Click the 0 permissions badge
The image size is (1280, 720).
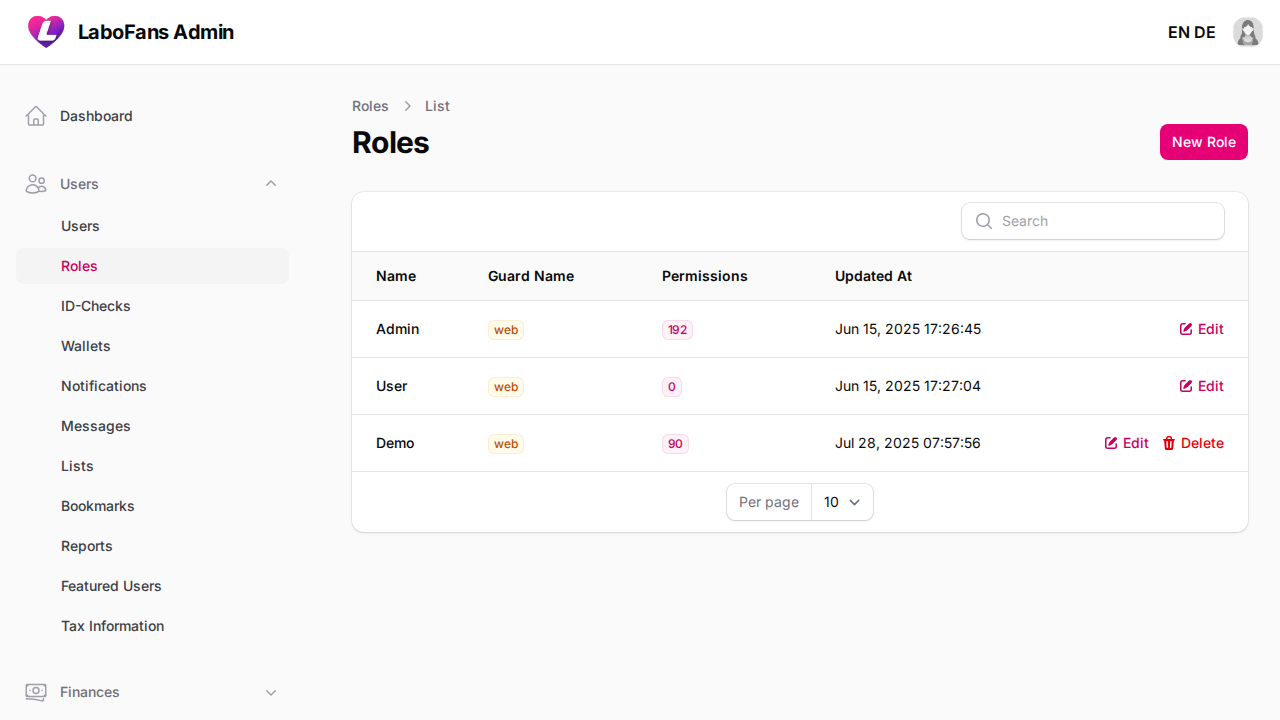[x=672, y=387]
